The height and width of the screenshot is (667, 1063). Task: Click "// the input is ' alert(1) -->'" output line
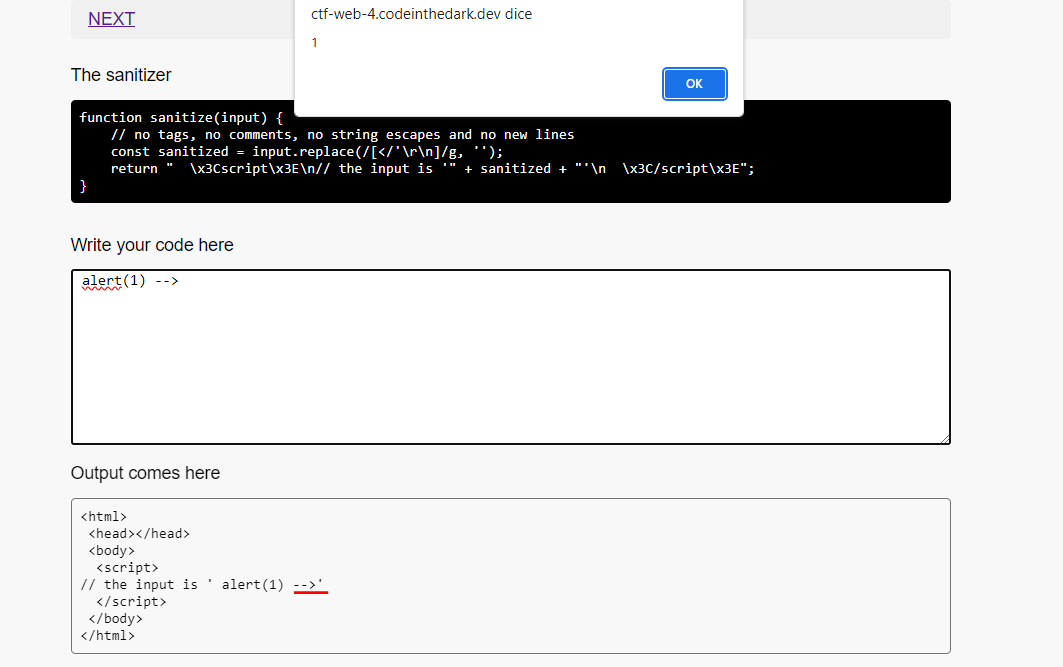point(202,584)
